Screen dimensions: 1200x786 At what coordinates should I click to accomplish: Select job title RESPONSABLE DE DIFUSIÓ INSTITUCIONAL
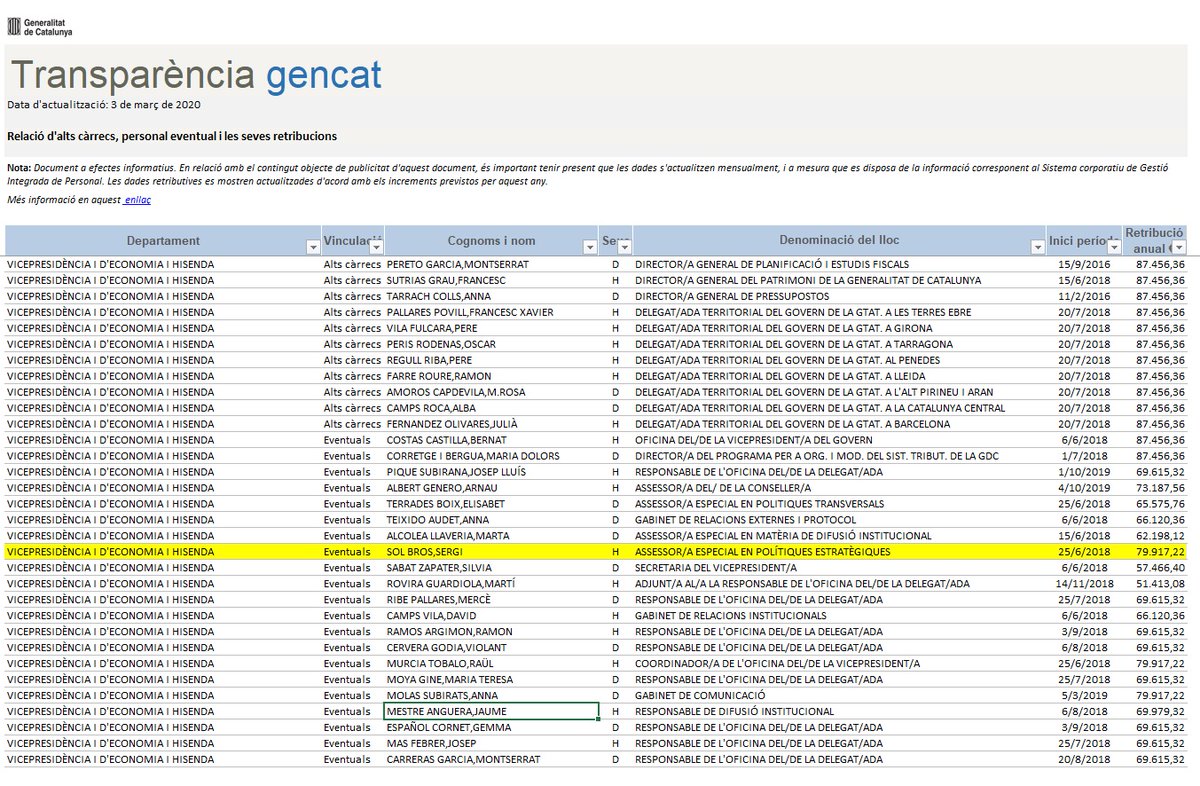pos(734,711)
